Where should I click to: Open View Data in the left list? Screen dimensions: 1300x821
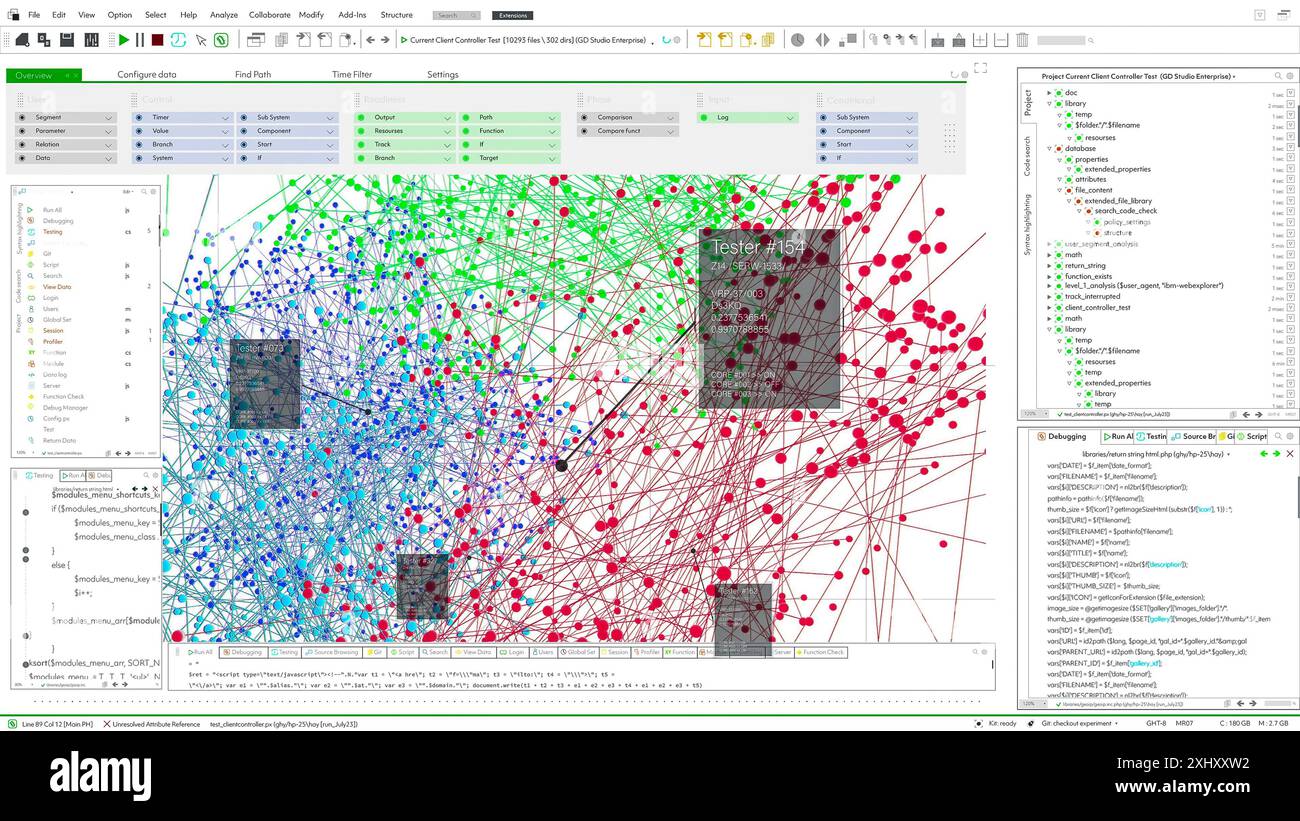pyautogui.click(x=57, y=287)
